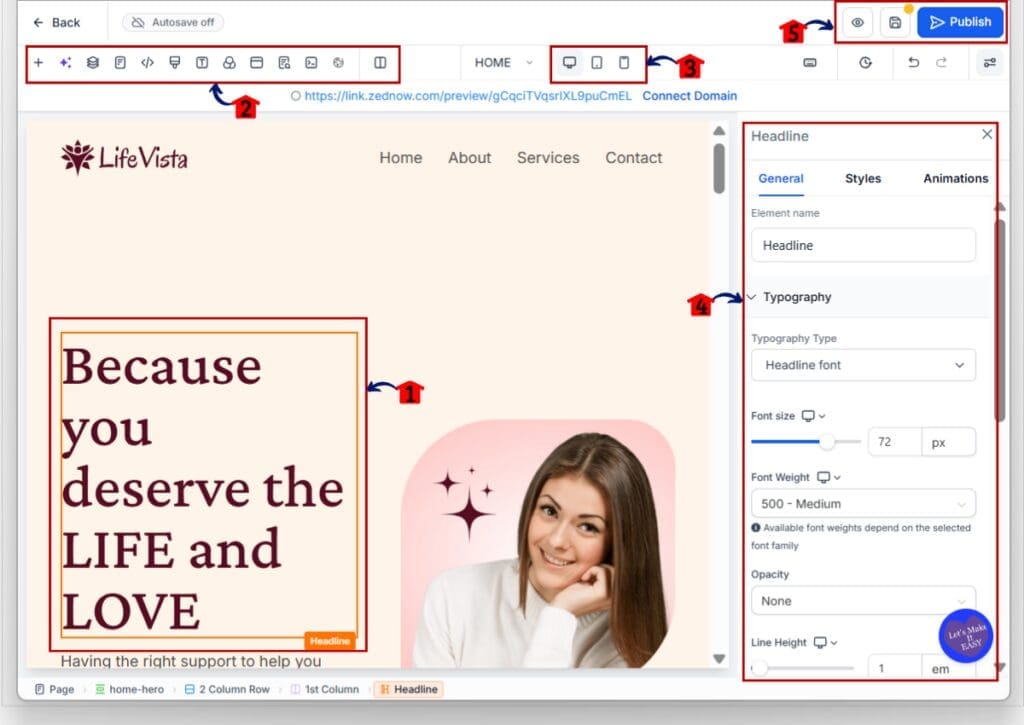Select the woman hero image
1024x725 pixels.
pyautogui.click(x=539, y=545)
